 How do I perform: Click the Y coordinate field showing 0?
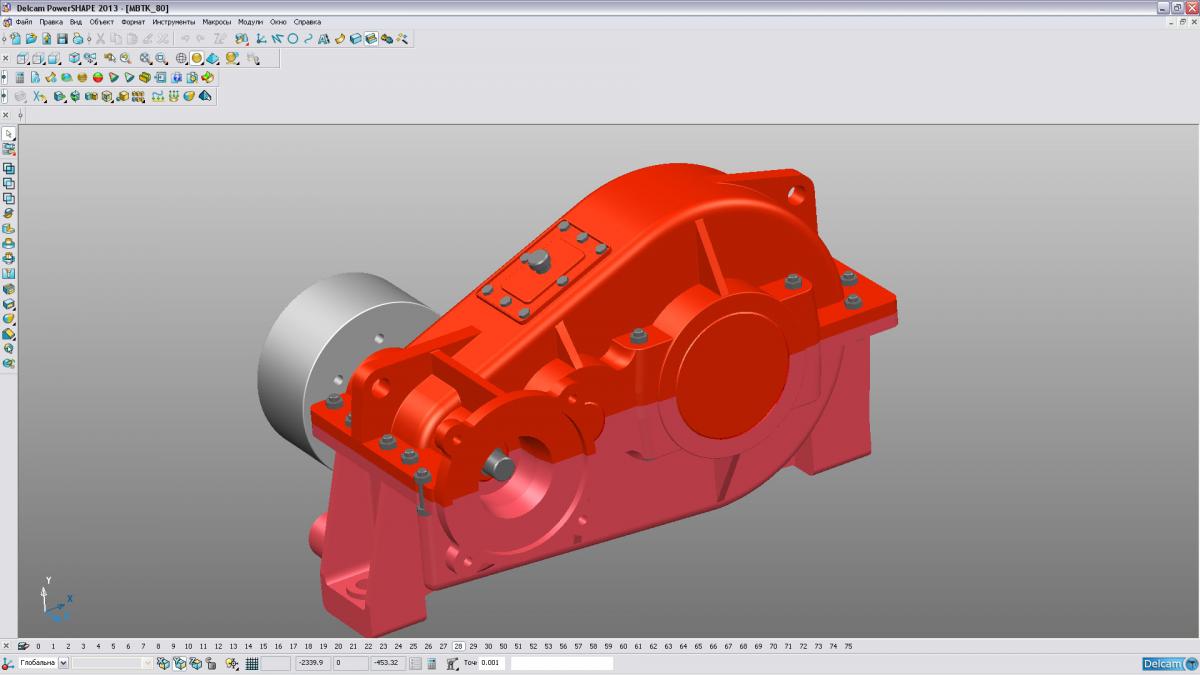click(351, 663)
